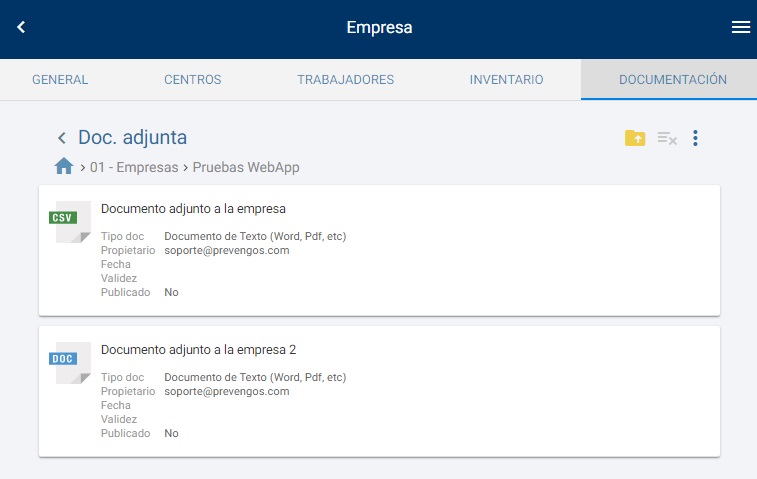Select the Inventario tab
Image resolution: width=757 pixels, height=479 pixels.
tap(506, 80)
